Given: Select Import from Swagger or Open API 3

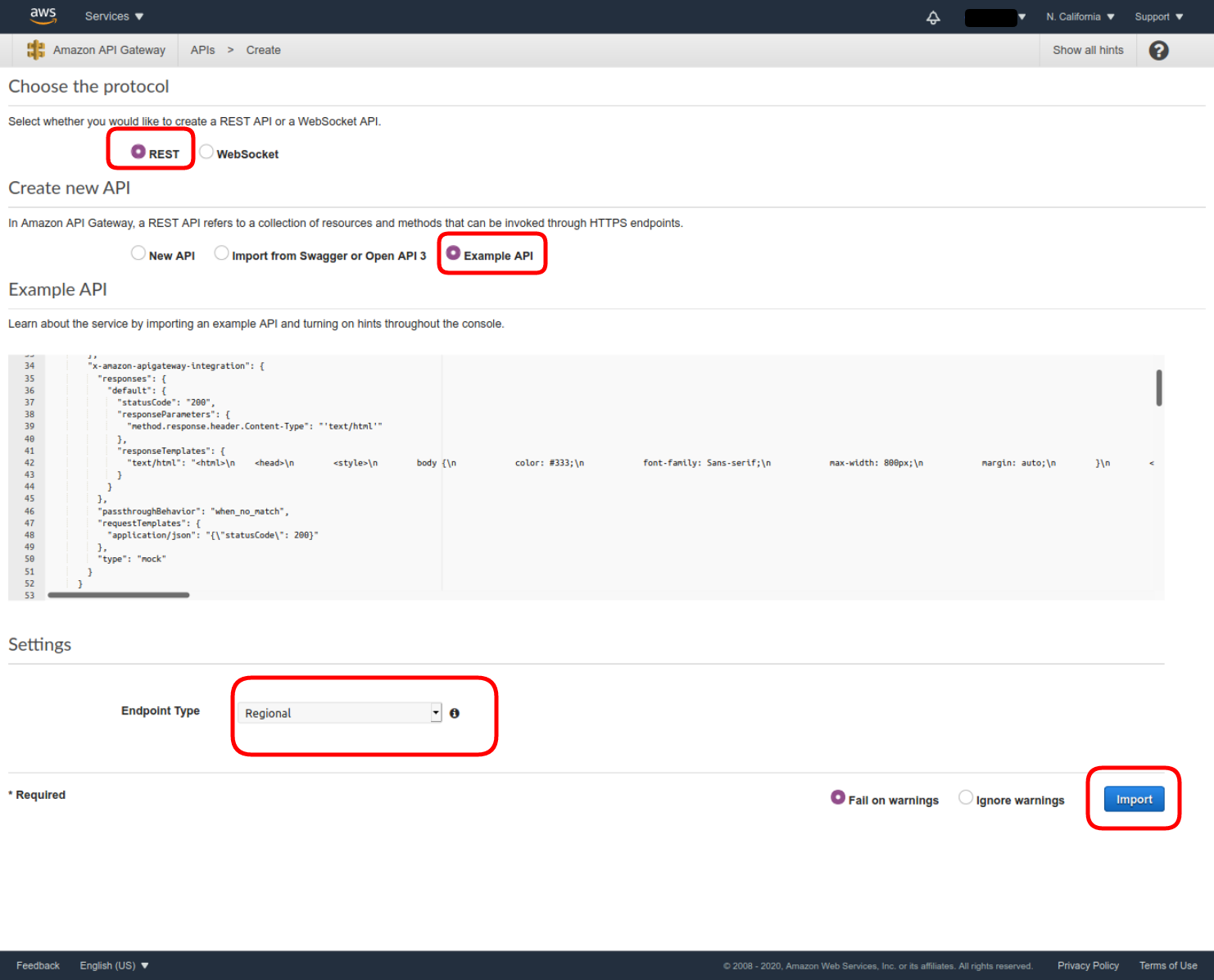Looking at the screenshot, I should [x=221, y=253].
